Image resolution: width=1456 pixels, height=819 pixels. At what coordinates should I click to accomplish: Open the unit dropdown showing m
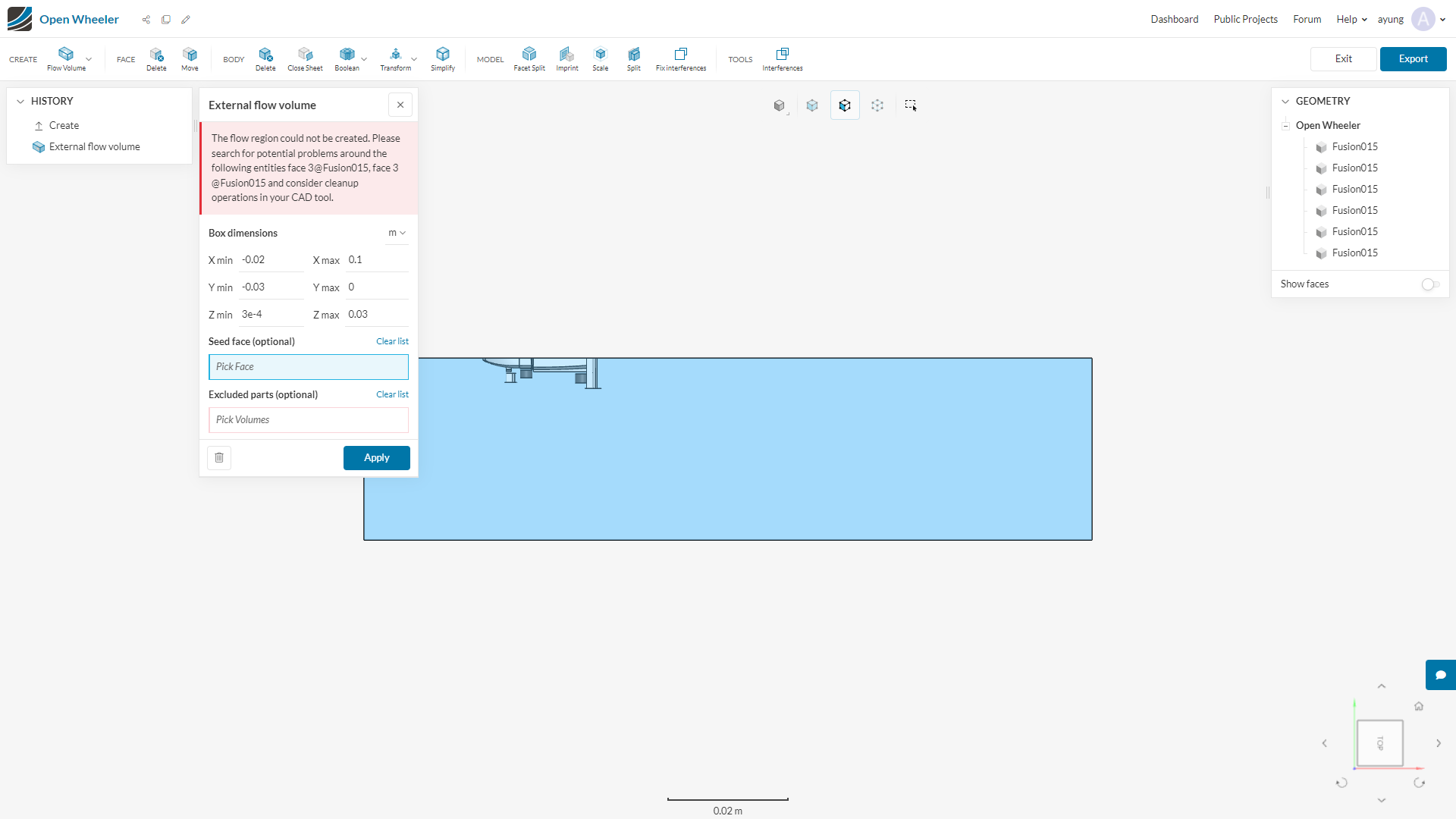[397, 233]
